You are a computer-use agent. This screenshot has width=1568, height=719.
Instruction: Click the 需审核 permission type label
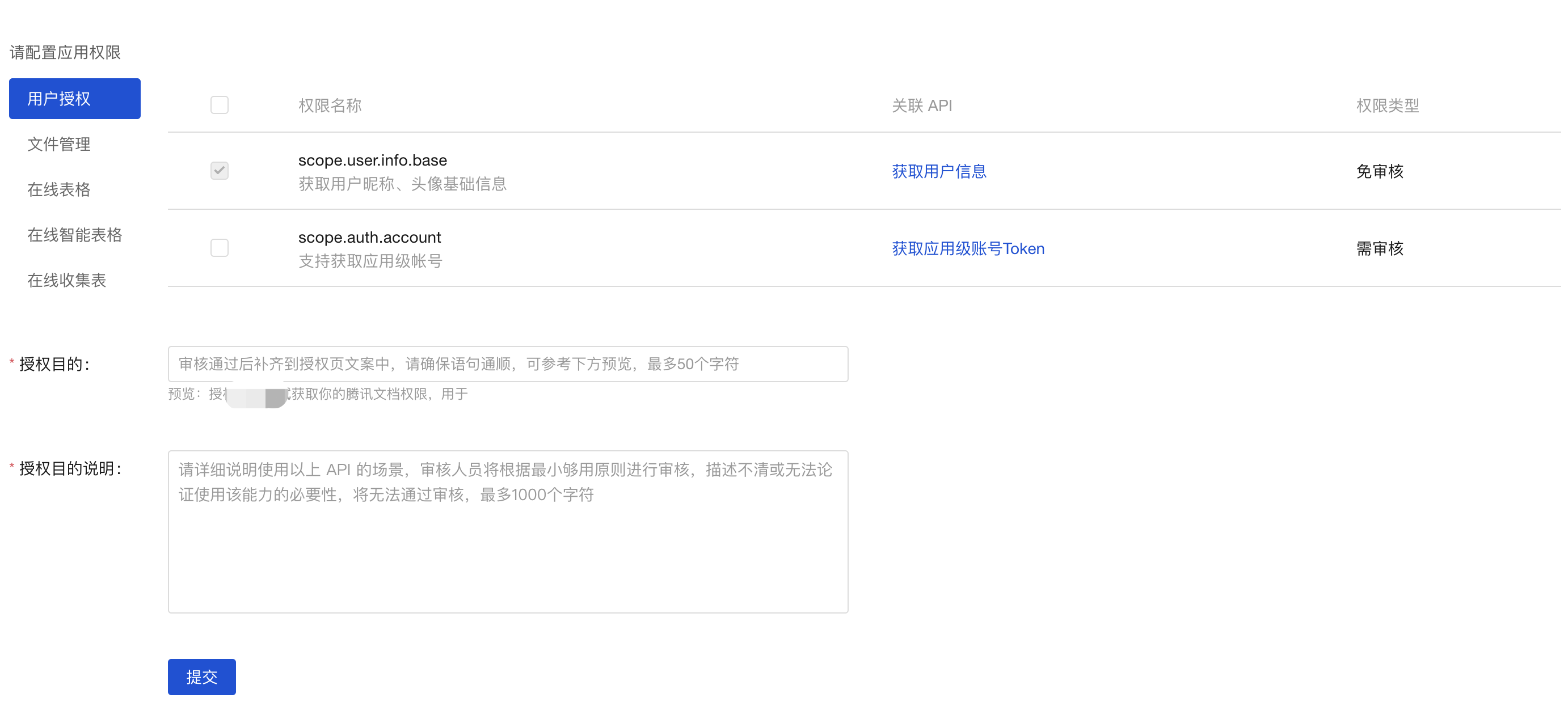click(x=1379, y=249)
